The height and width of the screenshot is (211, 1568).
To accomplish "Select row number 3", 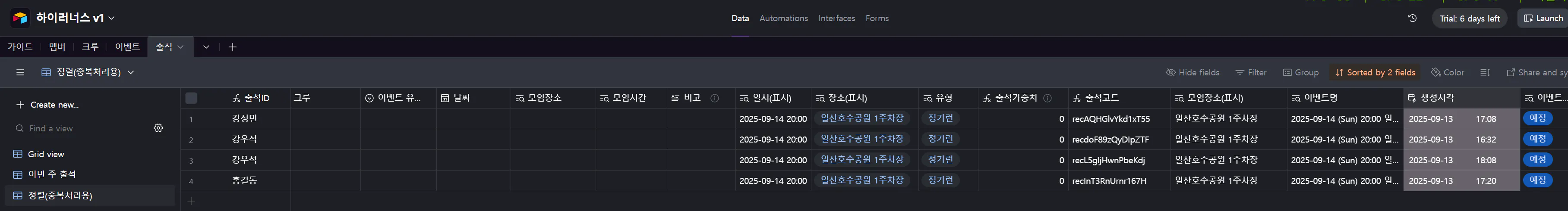I will (191, 161).
